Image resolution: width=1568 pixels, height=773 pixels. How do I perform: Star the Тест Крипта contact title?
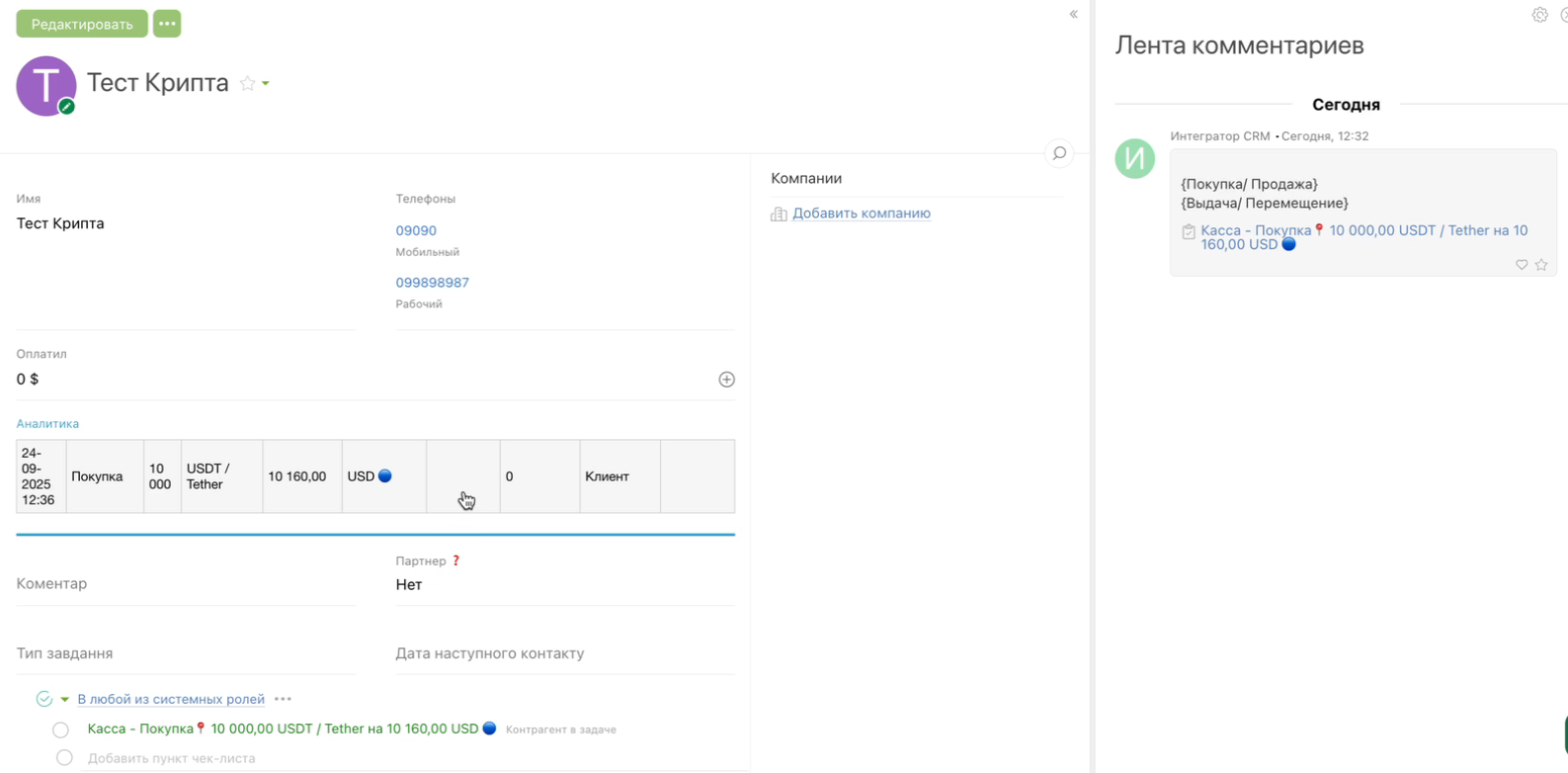click(x=247, y=84)
